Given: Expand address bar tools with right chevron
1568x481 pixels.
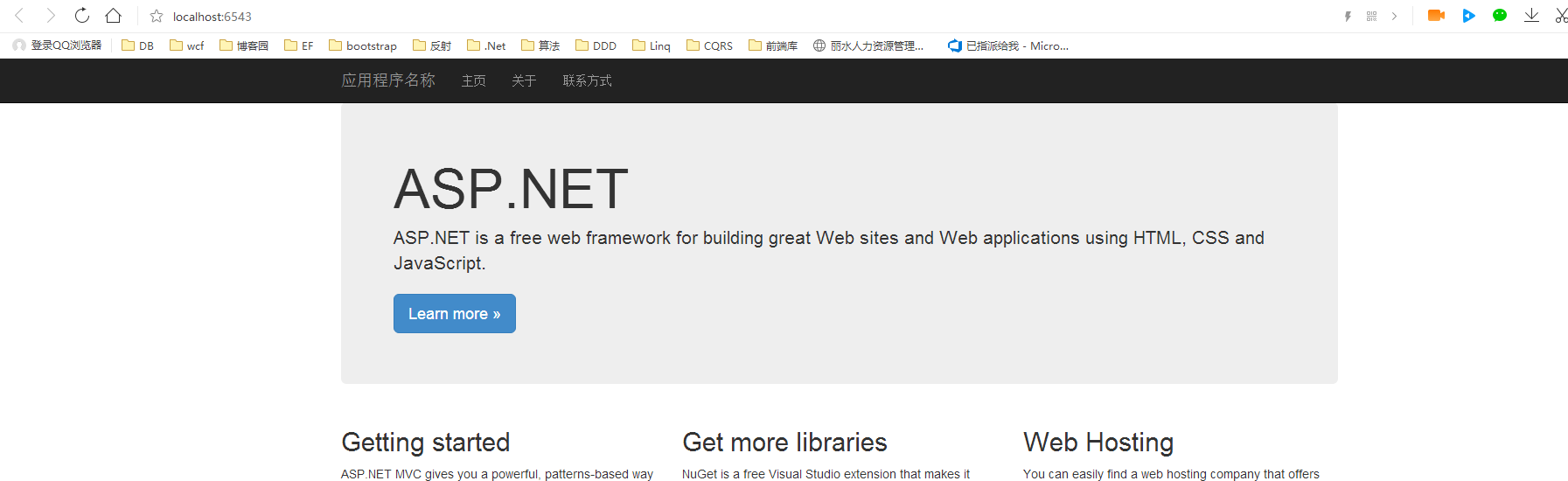Looking at the screenshot, I should click(x=1395, y=17).
